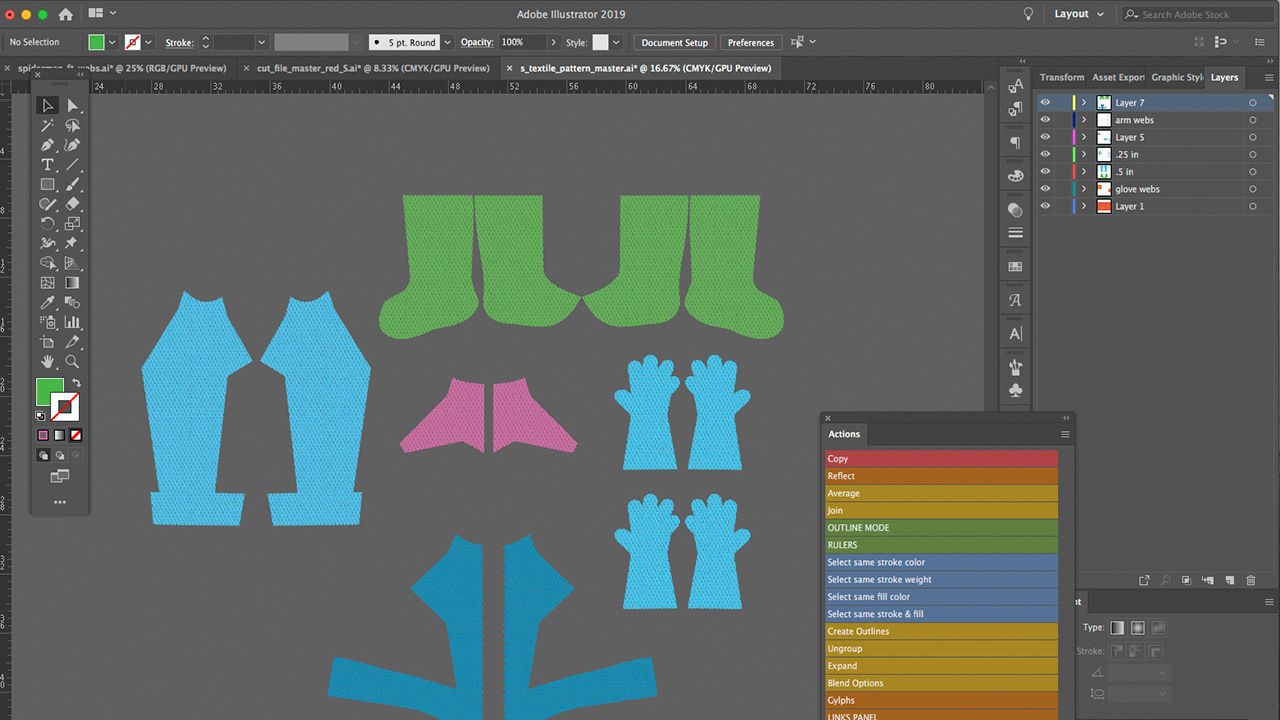Expand Layer 5 chevron
The width and height of the screenshot is (1280, 720).
tap(1084, 137)
